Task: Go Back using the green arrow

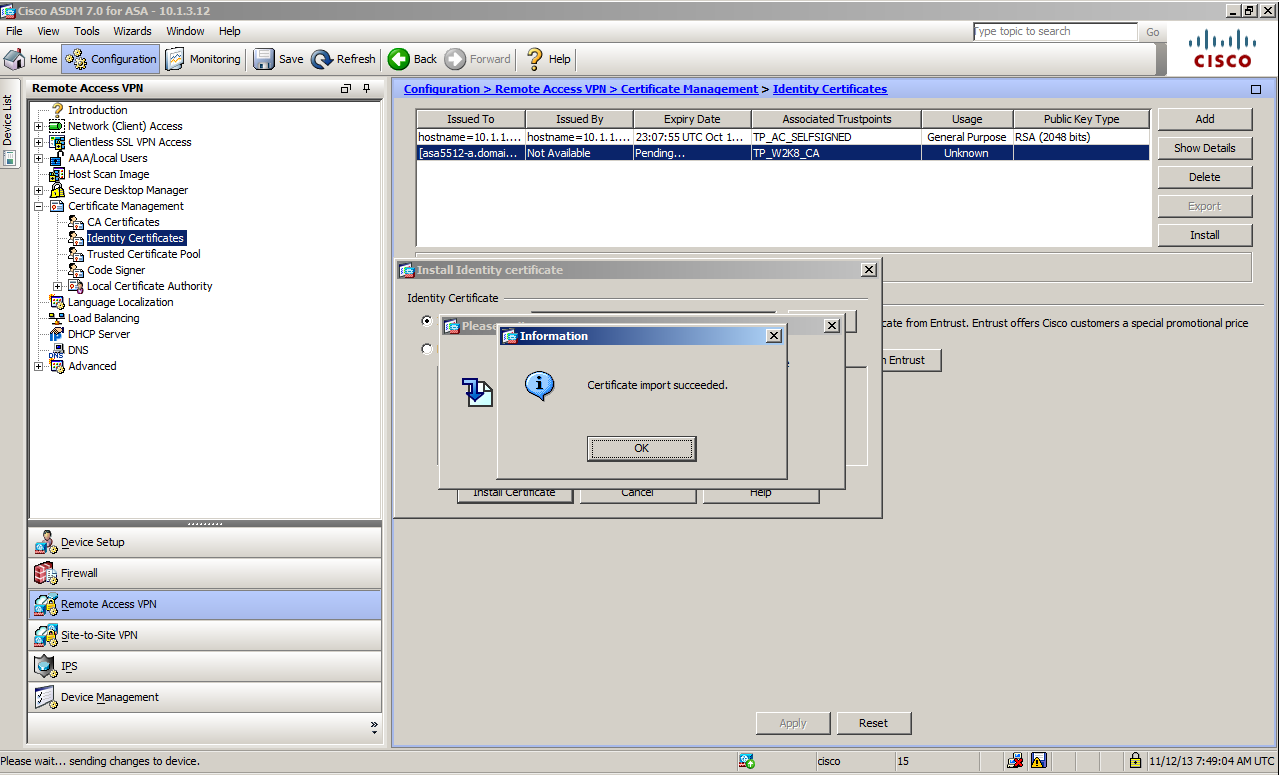Action: (413, 59)
